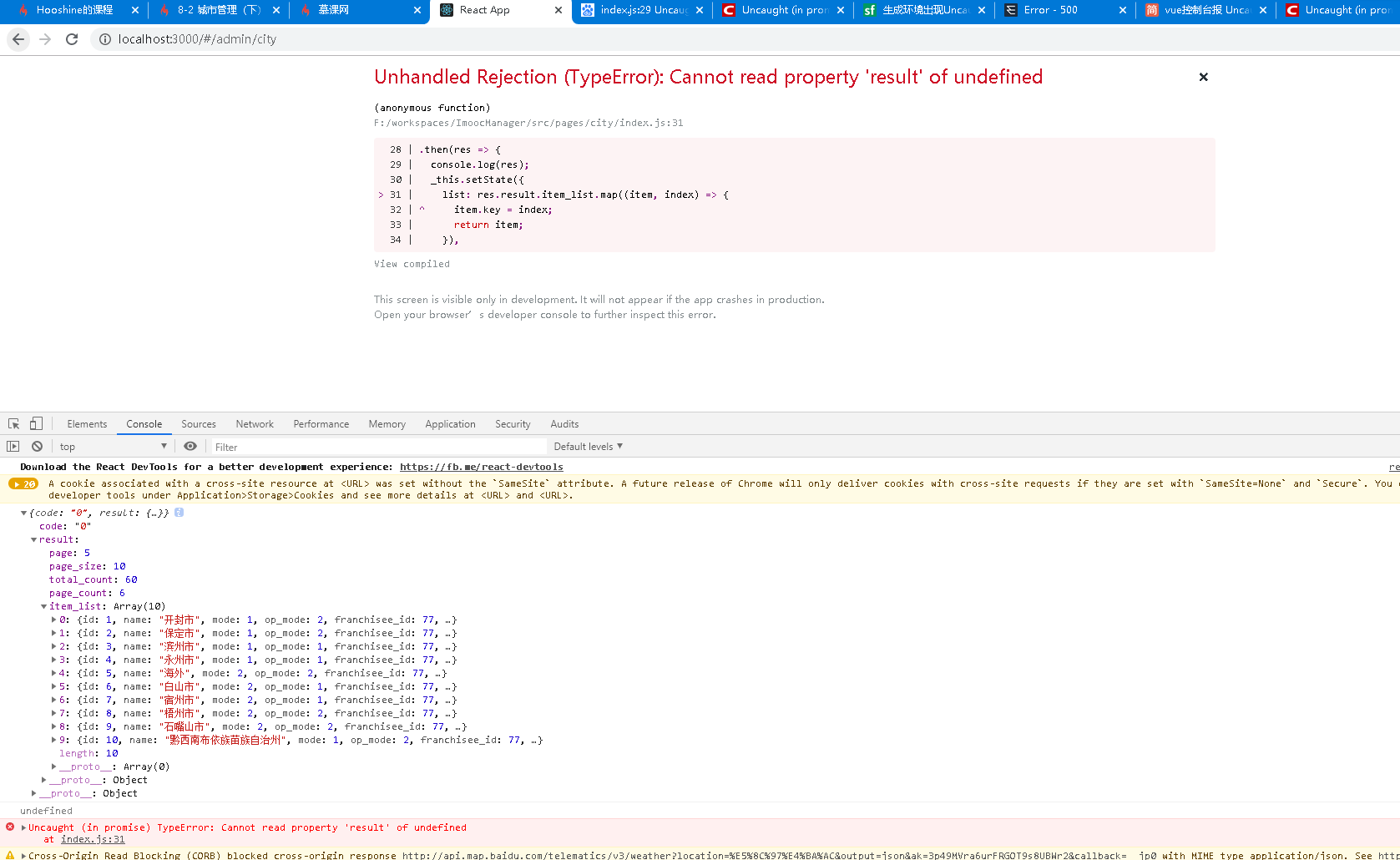This screenshot has height=860, width=1400.
Task: Reload the page with the refresh icon
Action: click(x=72, y=39)
